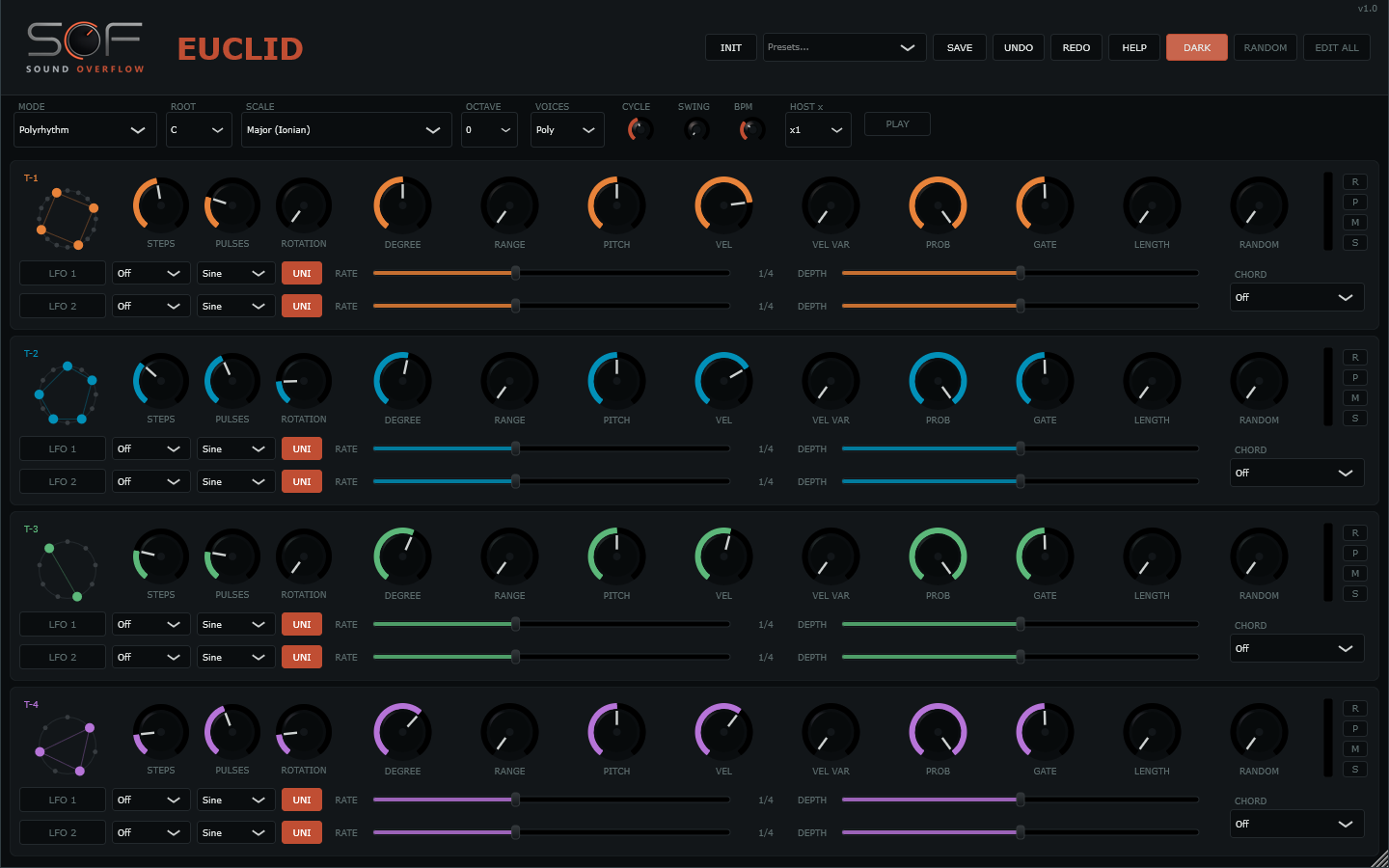Open the Mode Polyrhythm dropdown
This screenshot has width=1389, height=868.
(x=85, y=130)
